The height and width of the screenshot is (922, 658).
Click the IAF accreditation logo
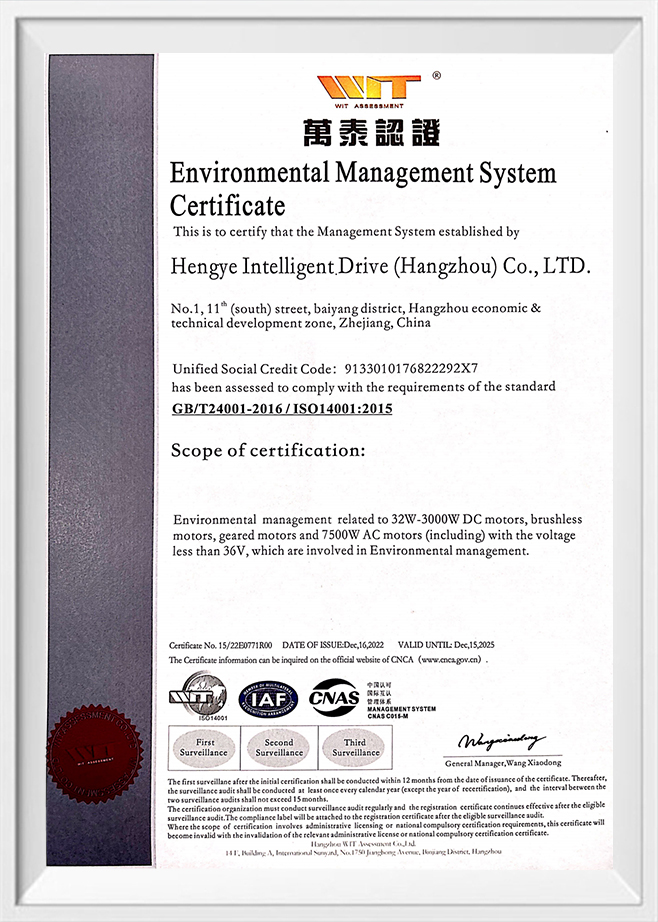(x=268, y=699)
